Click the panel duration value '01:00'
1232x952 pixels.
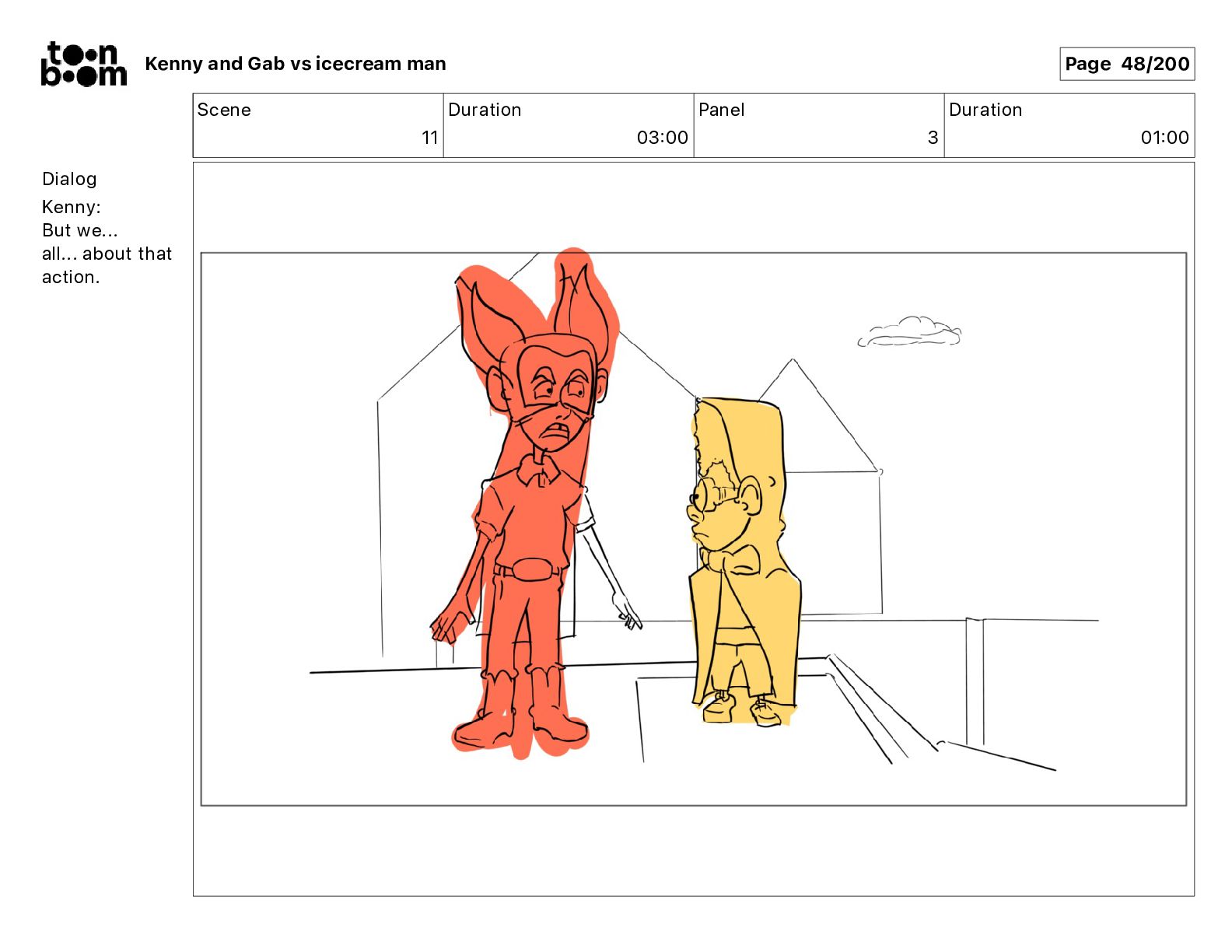pos(1164,138)
